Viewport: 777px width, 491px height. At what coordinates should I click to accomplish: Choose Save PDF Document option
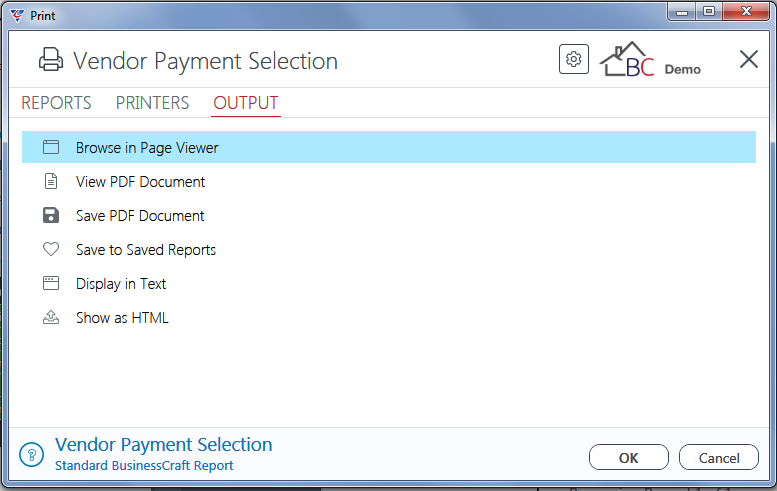click(389, 216)
